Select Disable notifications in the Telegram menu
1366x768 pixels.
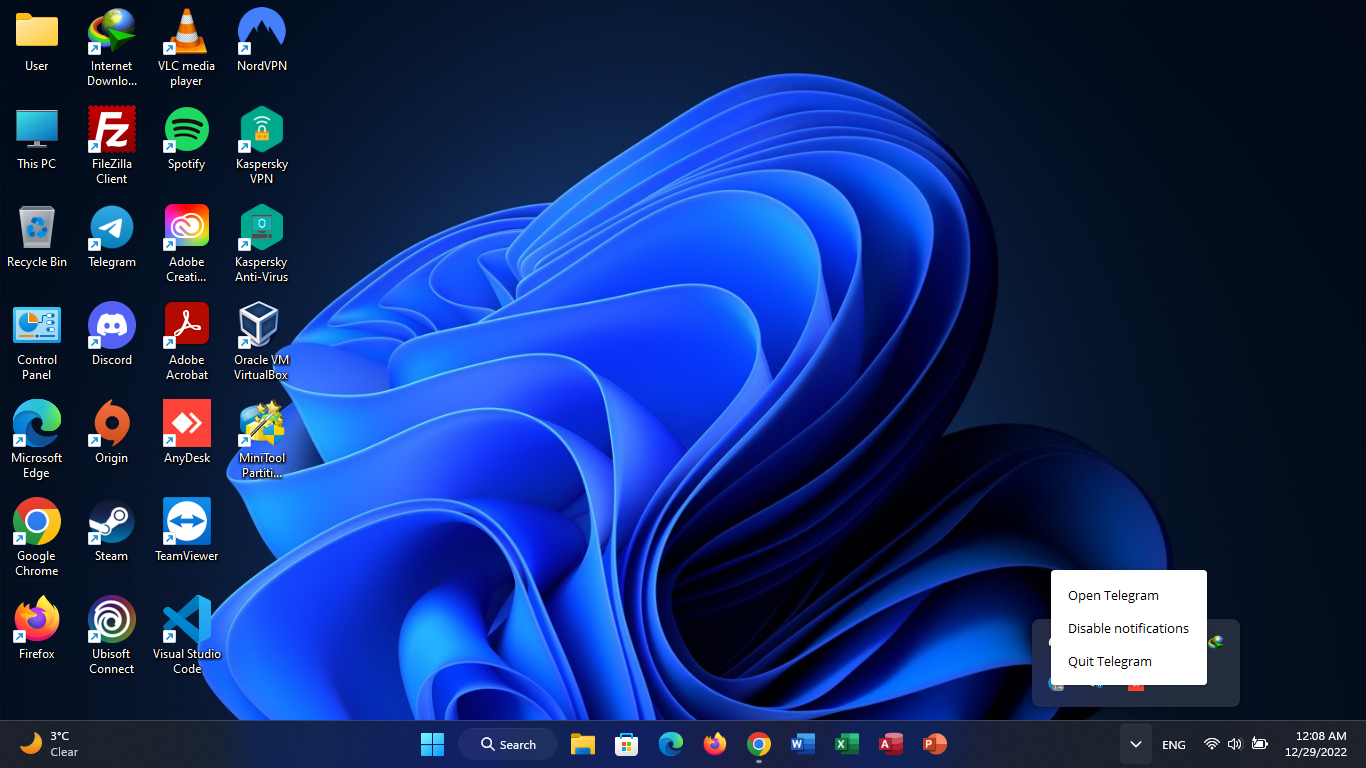pyautogui.click(x=1129, y=628)
